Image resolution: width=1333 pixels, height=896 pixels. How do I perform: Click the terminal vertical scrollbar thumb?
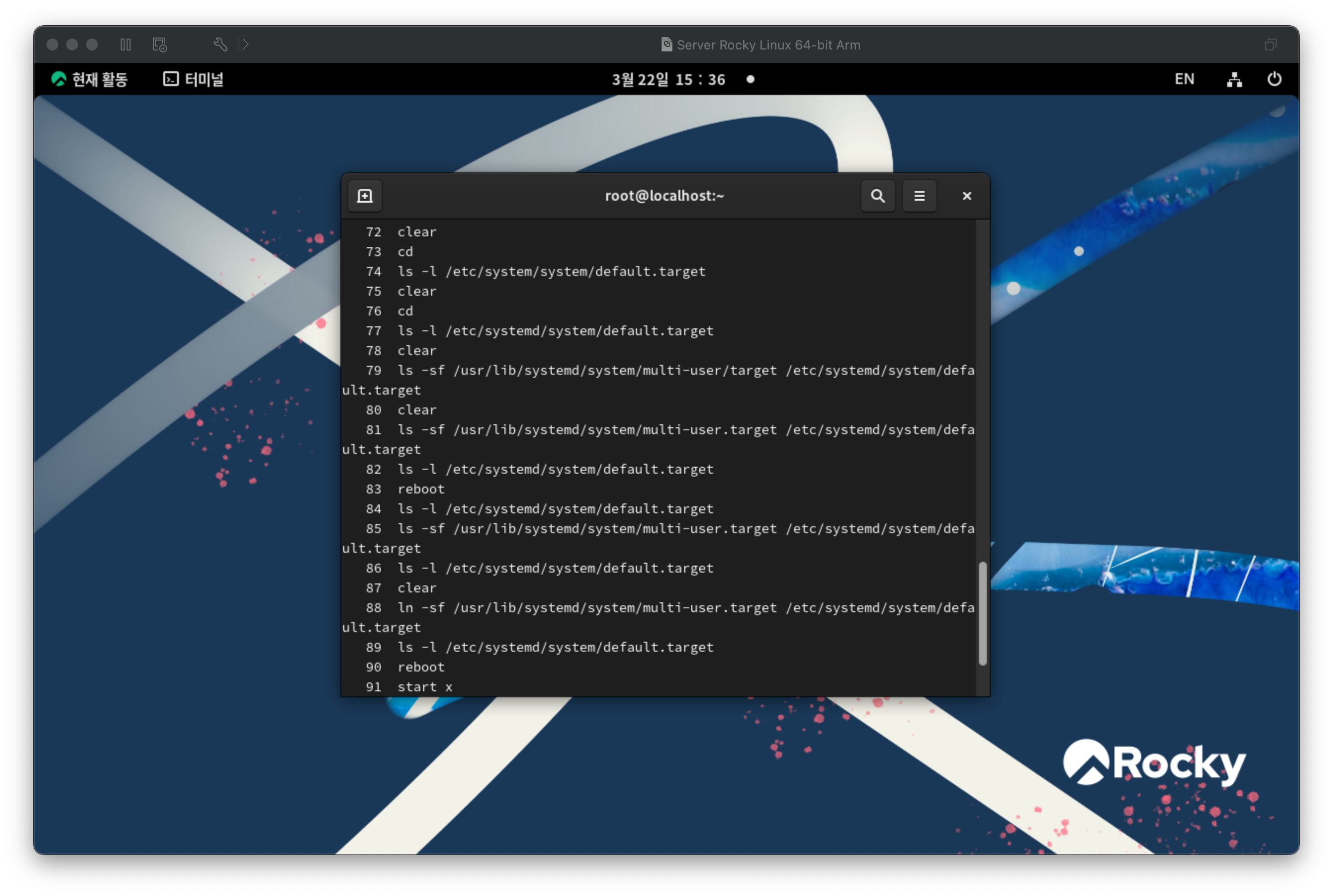click(983, 614)
